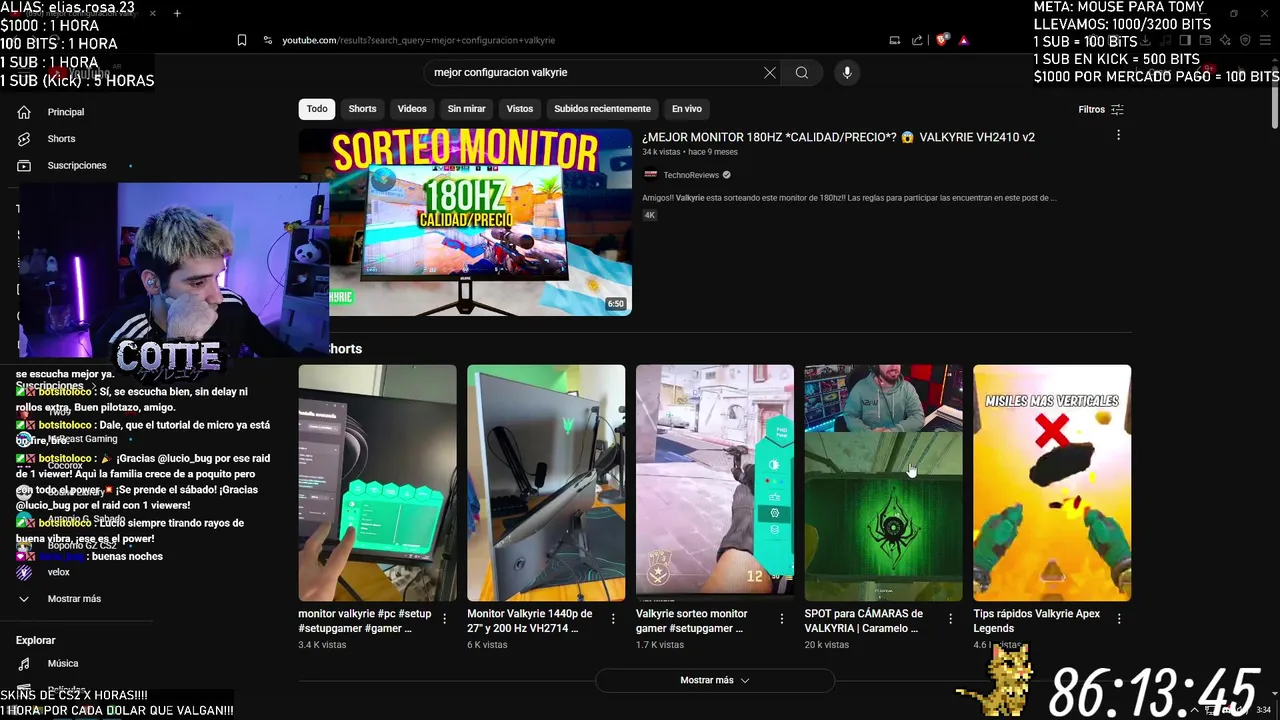Expand more Shorts with Mostrar más
Image resolution: width=1280 pixels, height=720 pixels.
(714, 680)
